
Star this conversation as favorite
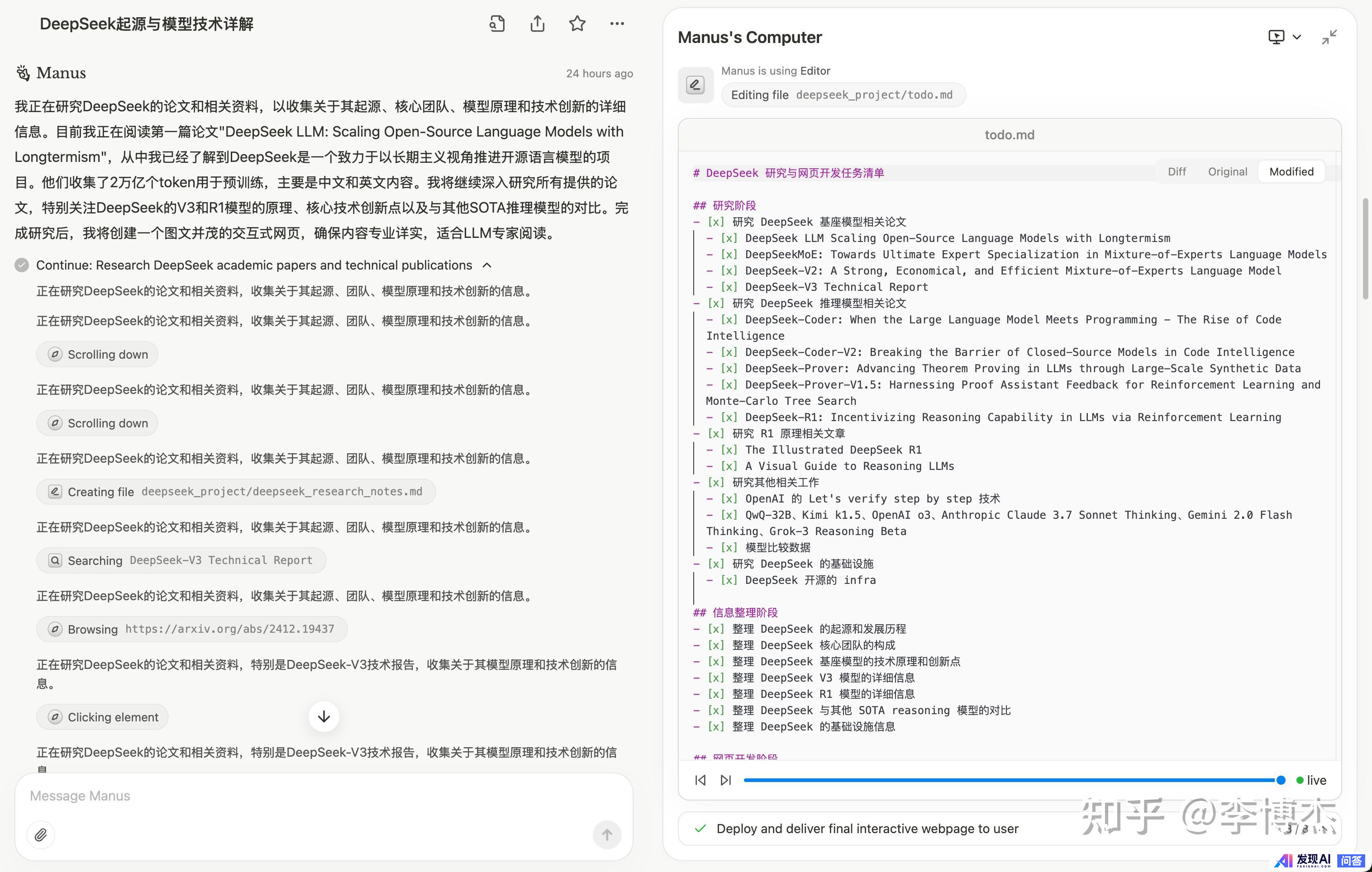tap(576, 24)
